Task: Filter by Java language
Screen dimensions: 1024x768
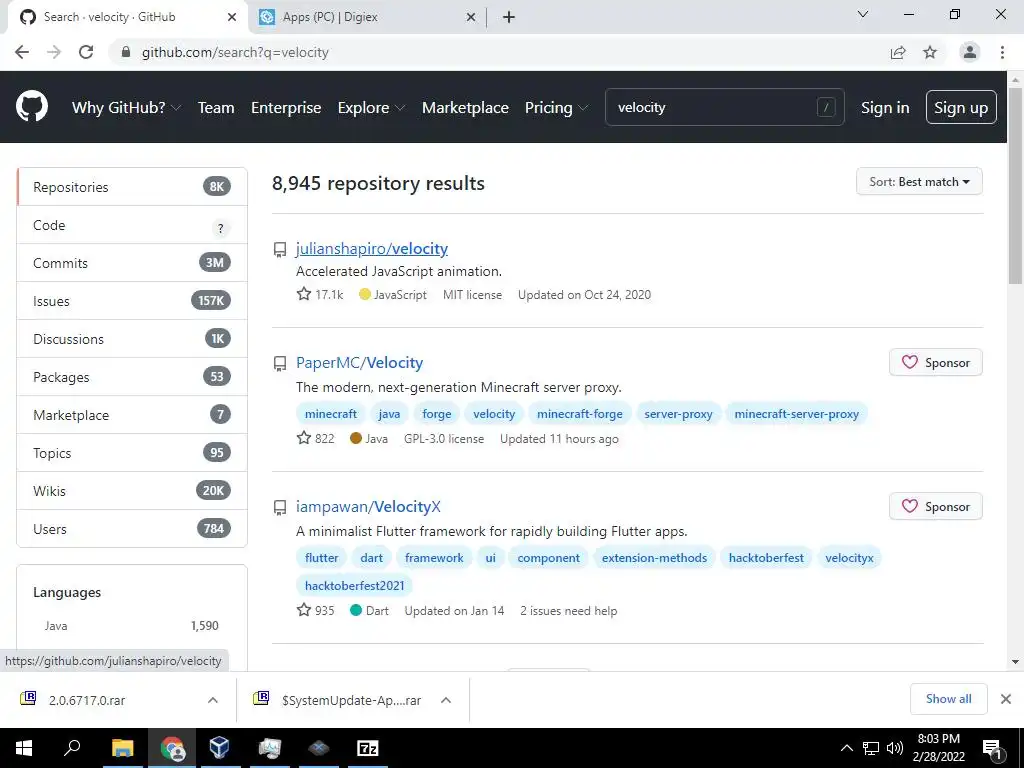Action: pos(131,625)
